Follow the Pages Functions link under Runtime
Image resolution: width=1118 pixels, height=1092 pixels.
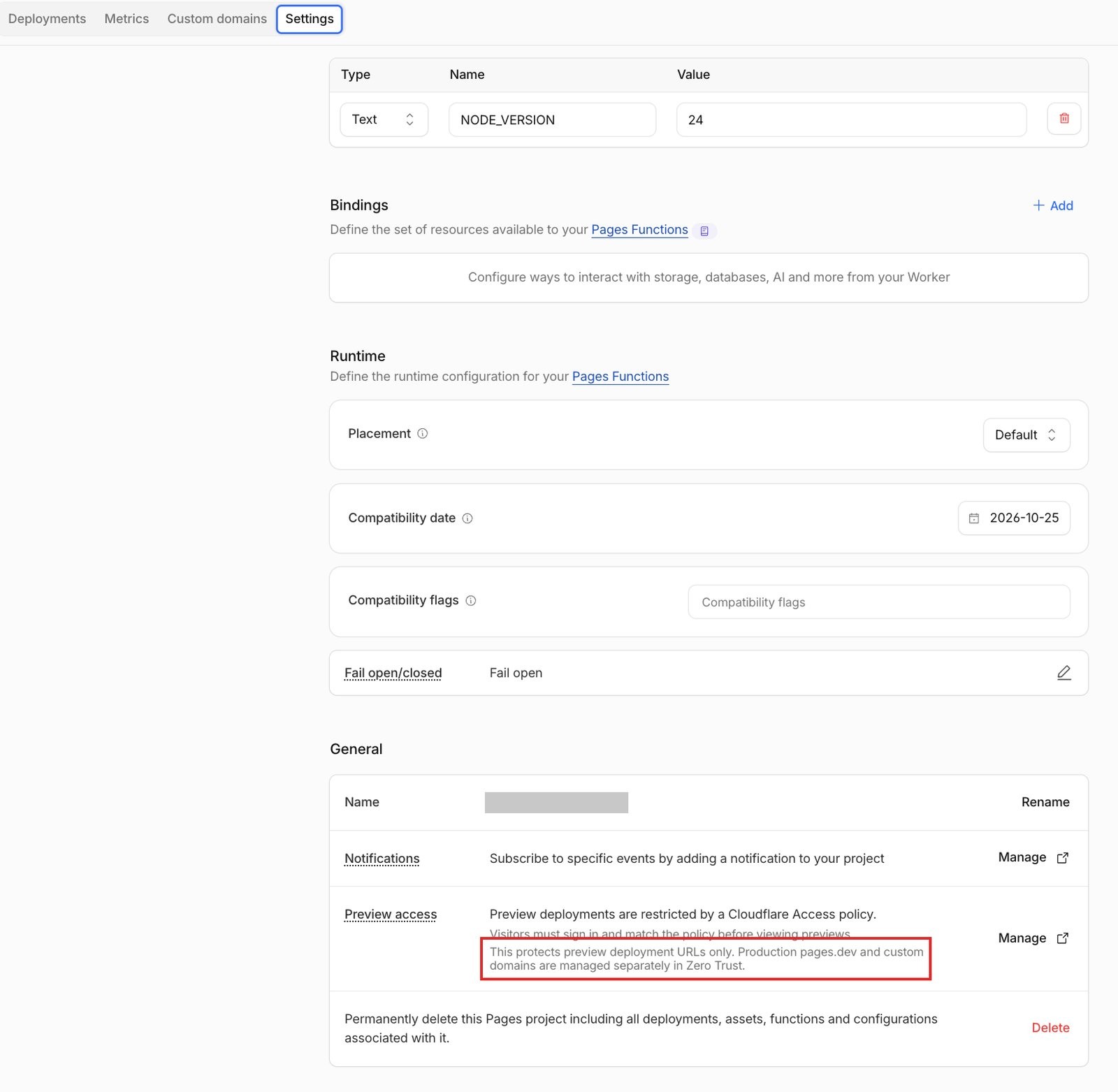(620, 377)
